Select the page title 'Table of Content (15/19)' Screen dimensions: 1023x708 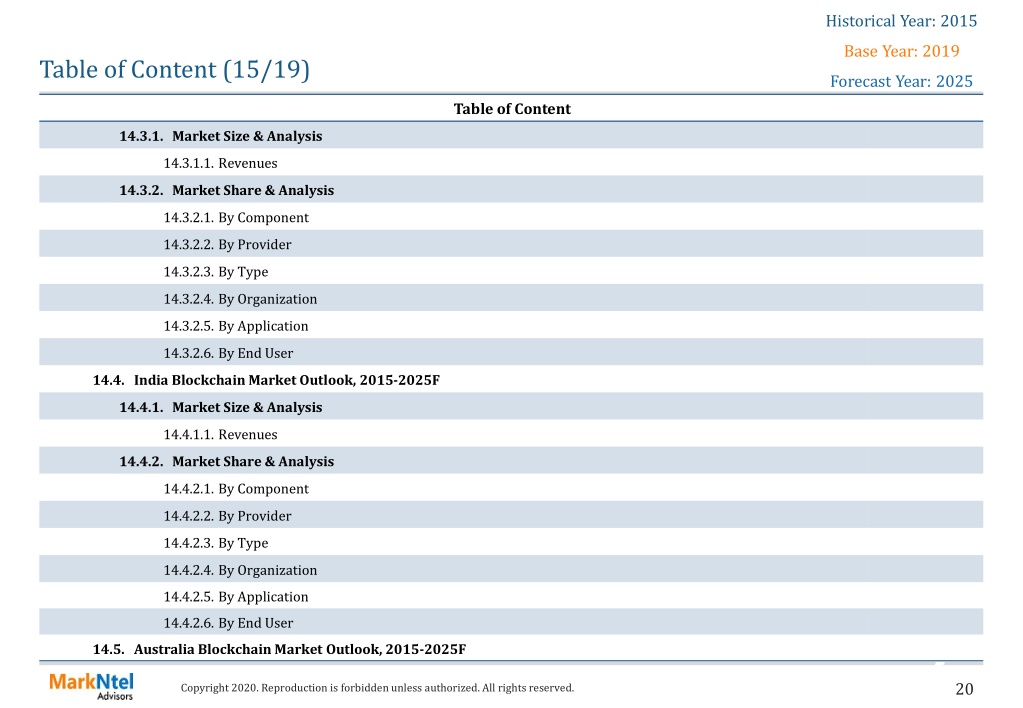pyautogui.click(x=174, y=70)
